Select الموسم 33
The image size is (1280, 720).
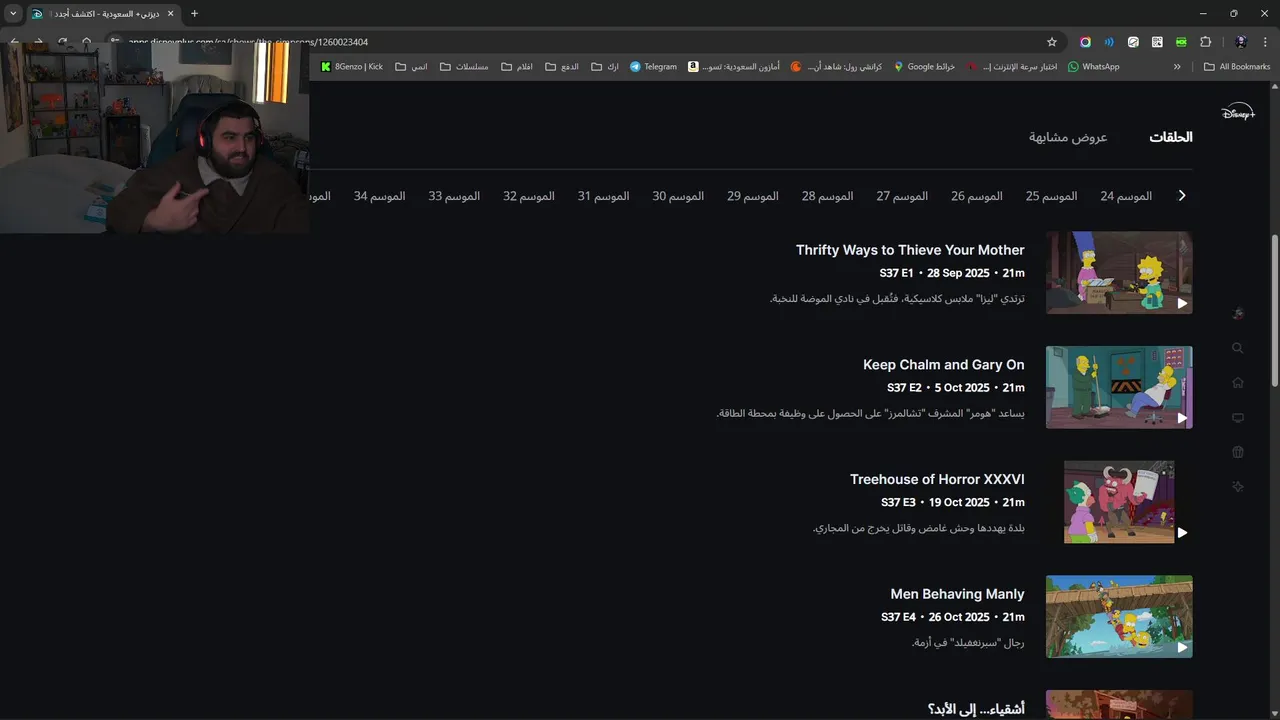pos(454,196)
